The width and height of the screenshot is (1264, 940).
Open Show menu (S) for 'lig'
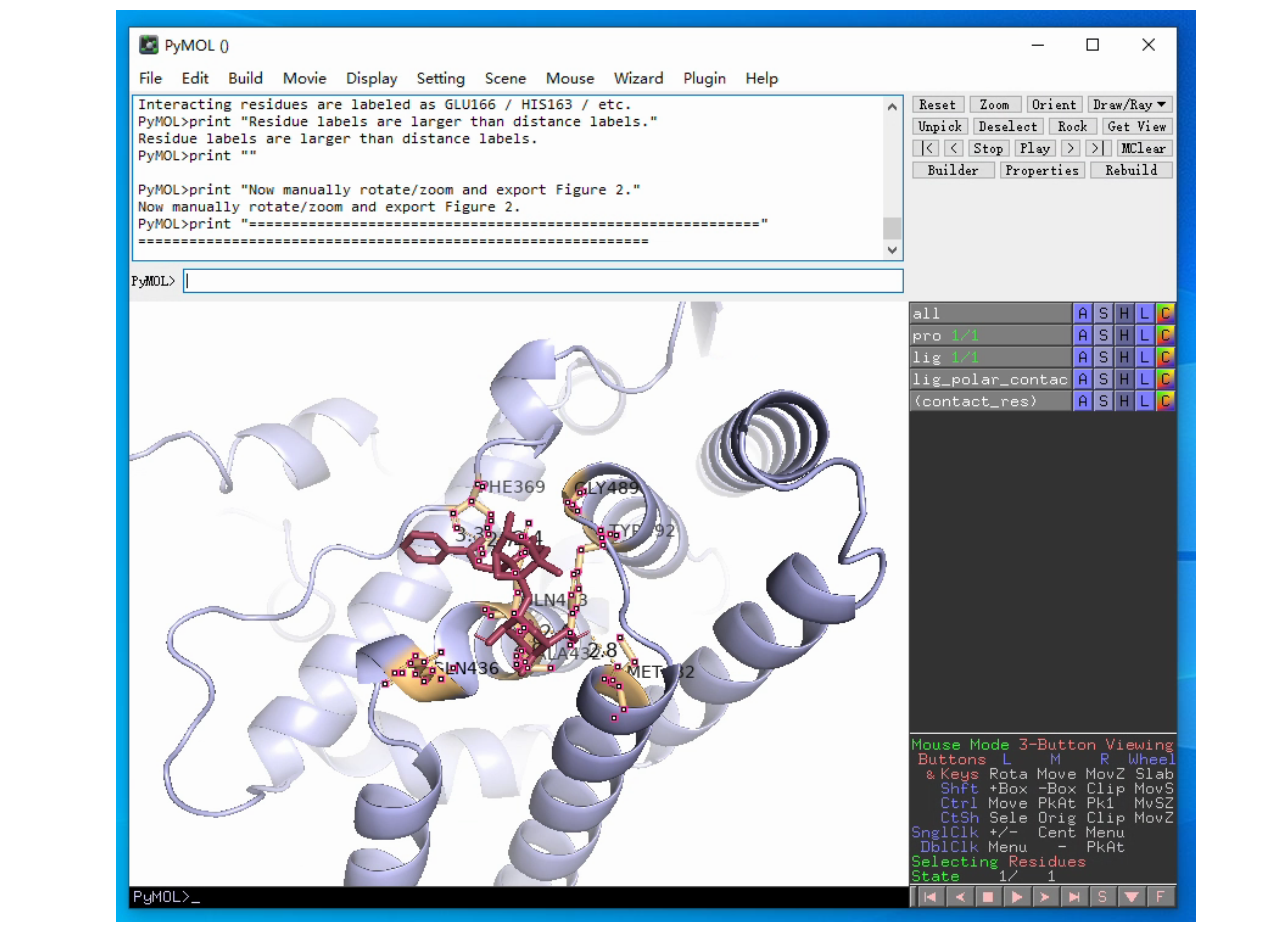tap(1103, 357)
